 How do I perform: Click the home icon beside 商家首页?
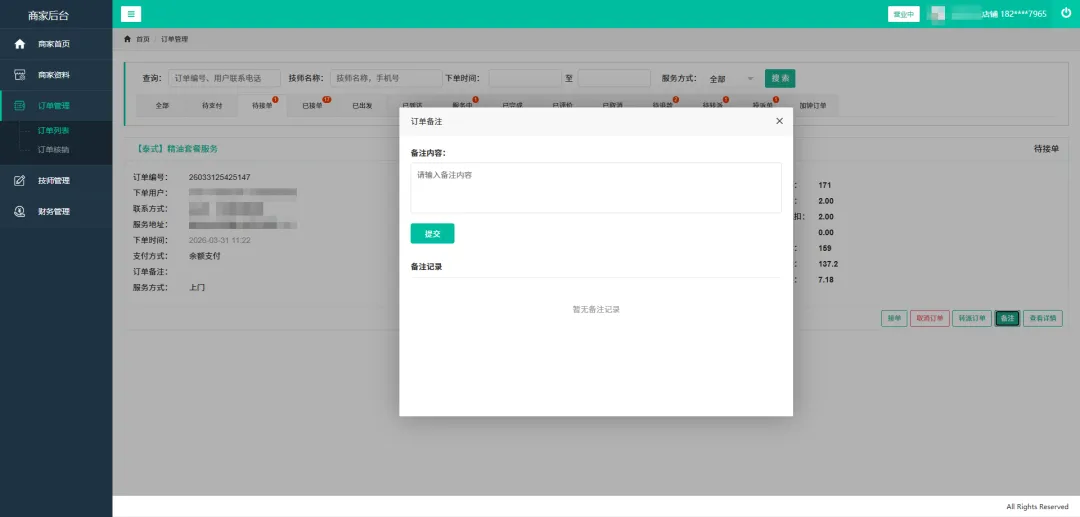[19, 44]
